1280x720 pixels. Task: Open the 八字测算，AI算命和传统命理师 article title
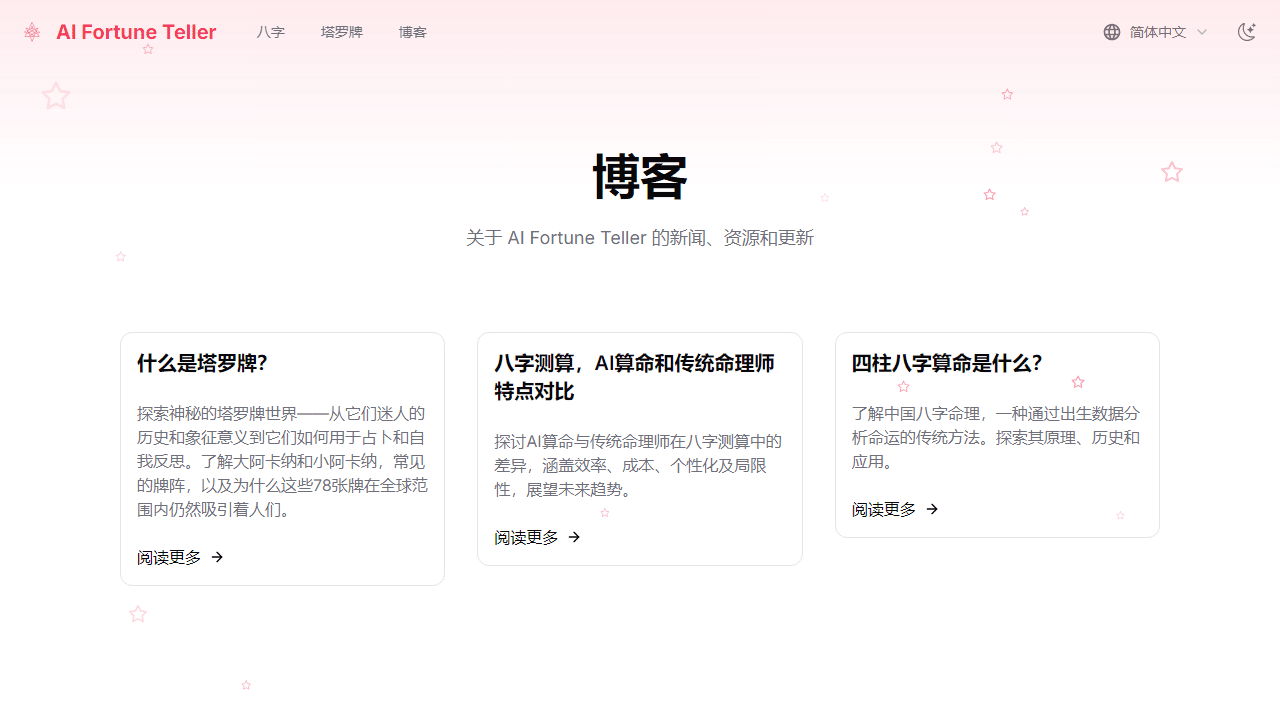tap(634, 377)
